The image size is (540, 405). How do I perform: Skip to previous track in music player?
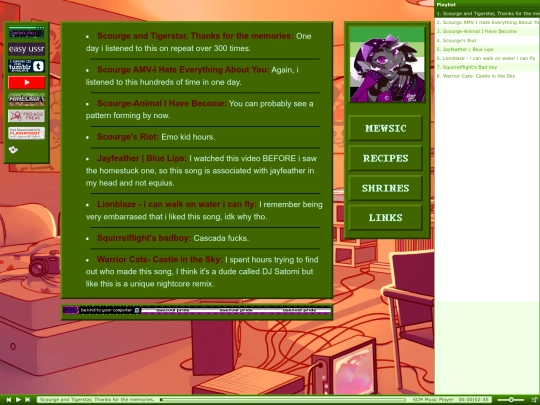[9, 399]
